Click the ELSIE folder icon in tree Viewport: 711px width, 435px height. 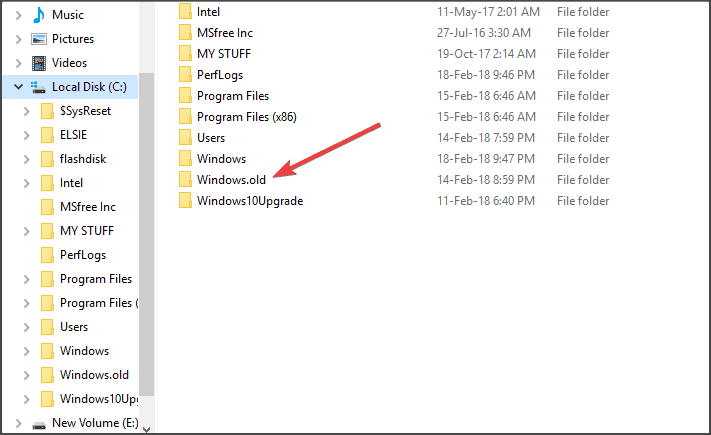point(47,135)
